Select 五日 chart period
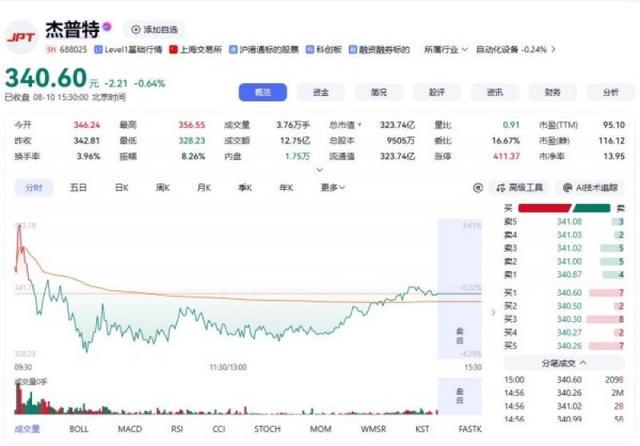This screenshot has height=446, width=640. [x=78, y=188]
